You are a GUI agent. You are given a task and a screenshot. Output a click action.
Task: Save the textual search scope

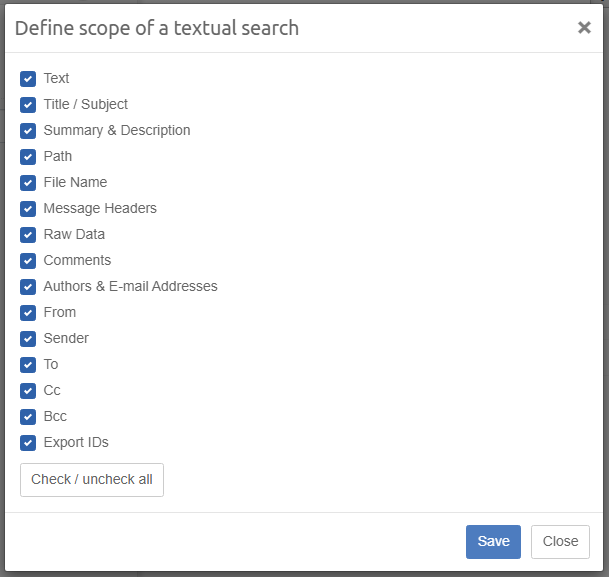(493, 542)
